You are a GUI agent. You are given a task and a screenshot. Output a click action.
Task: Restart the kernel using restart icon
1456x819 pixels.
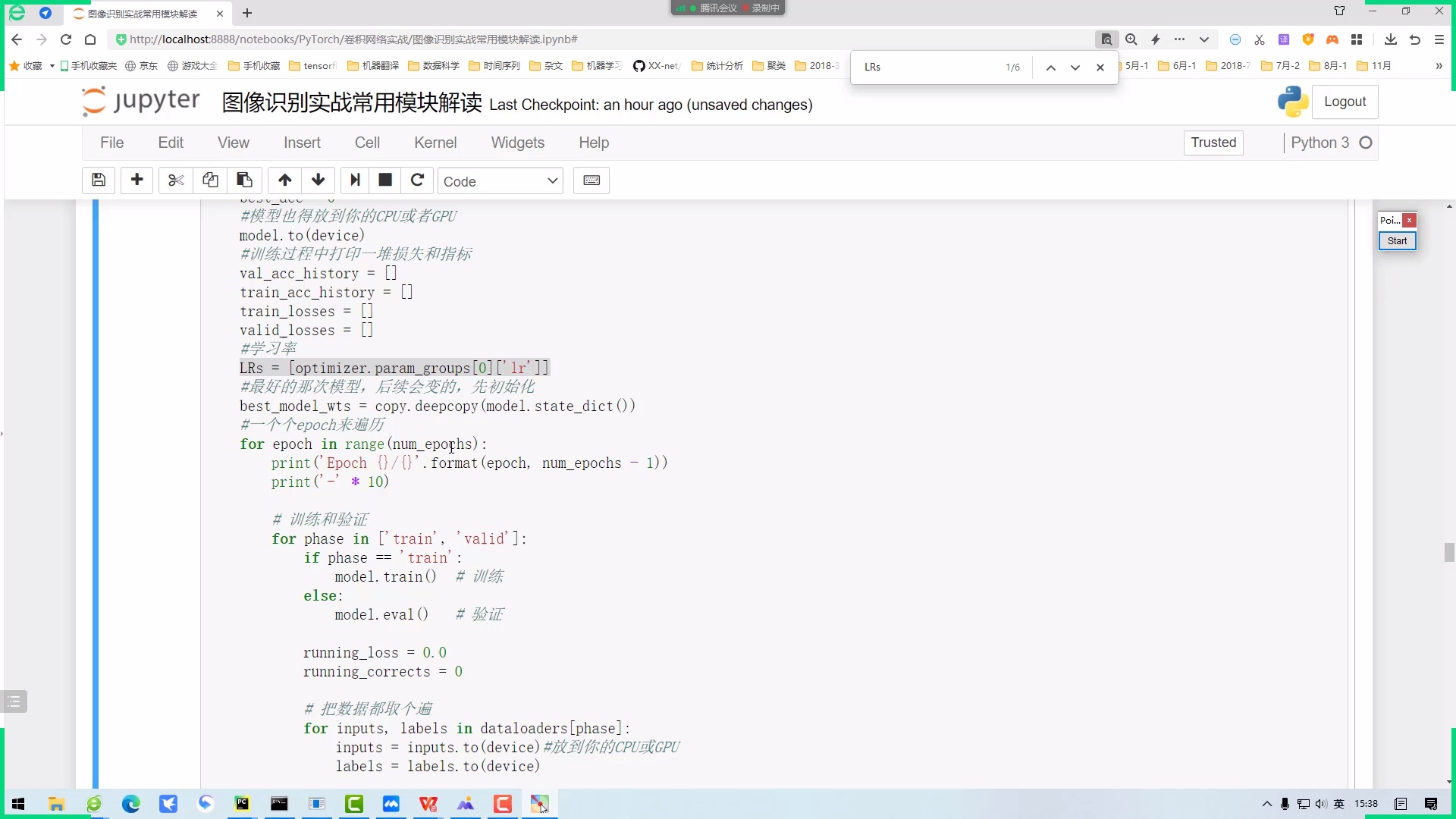point(417,180)
